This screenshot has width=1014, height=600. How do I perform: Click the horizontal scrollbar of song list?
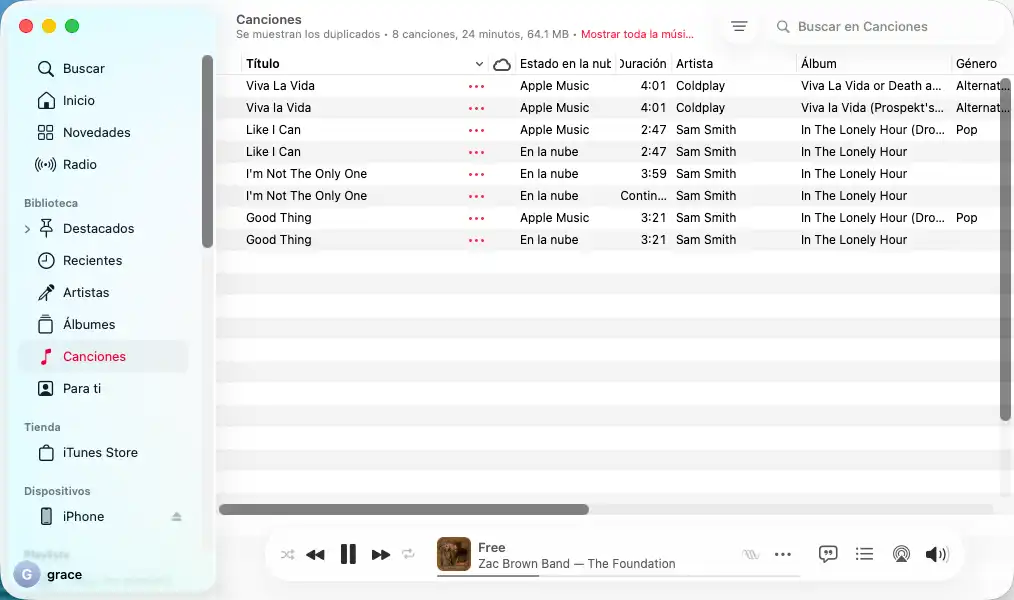(404, 509)
